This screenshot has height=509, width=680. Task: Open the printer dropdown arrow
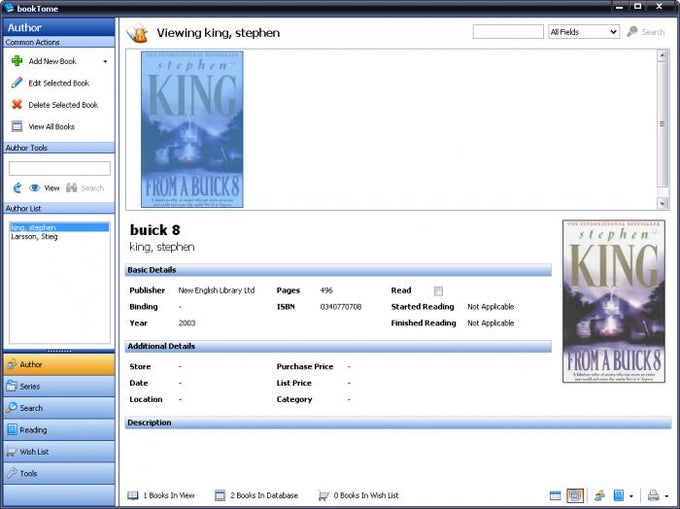tap(667, 496)
